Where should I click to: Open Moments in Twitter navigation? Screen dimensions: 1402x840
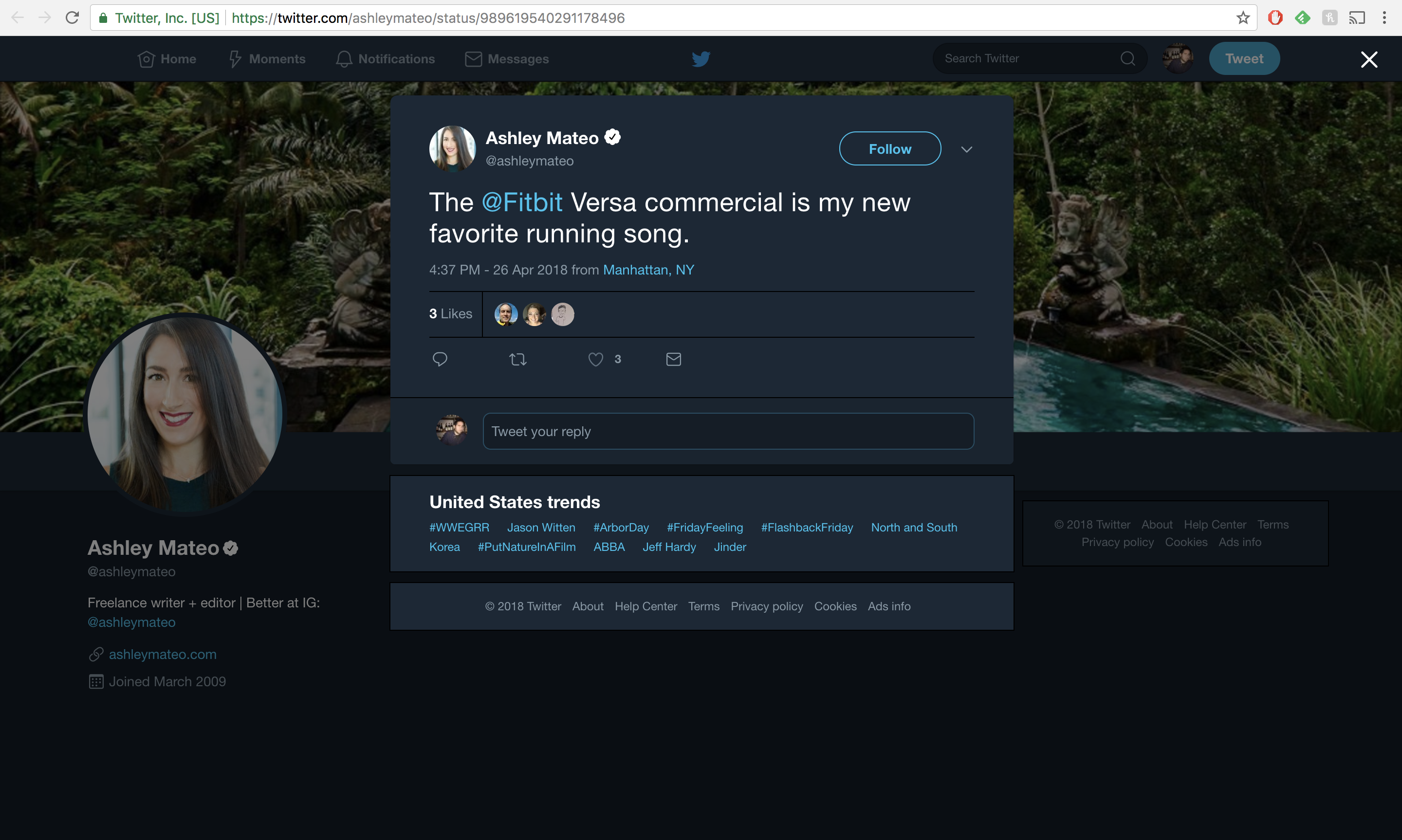pos(267,59)
